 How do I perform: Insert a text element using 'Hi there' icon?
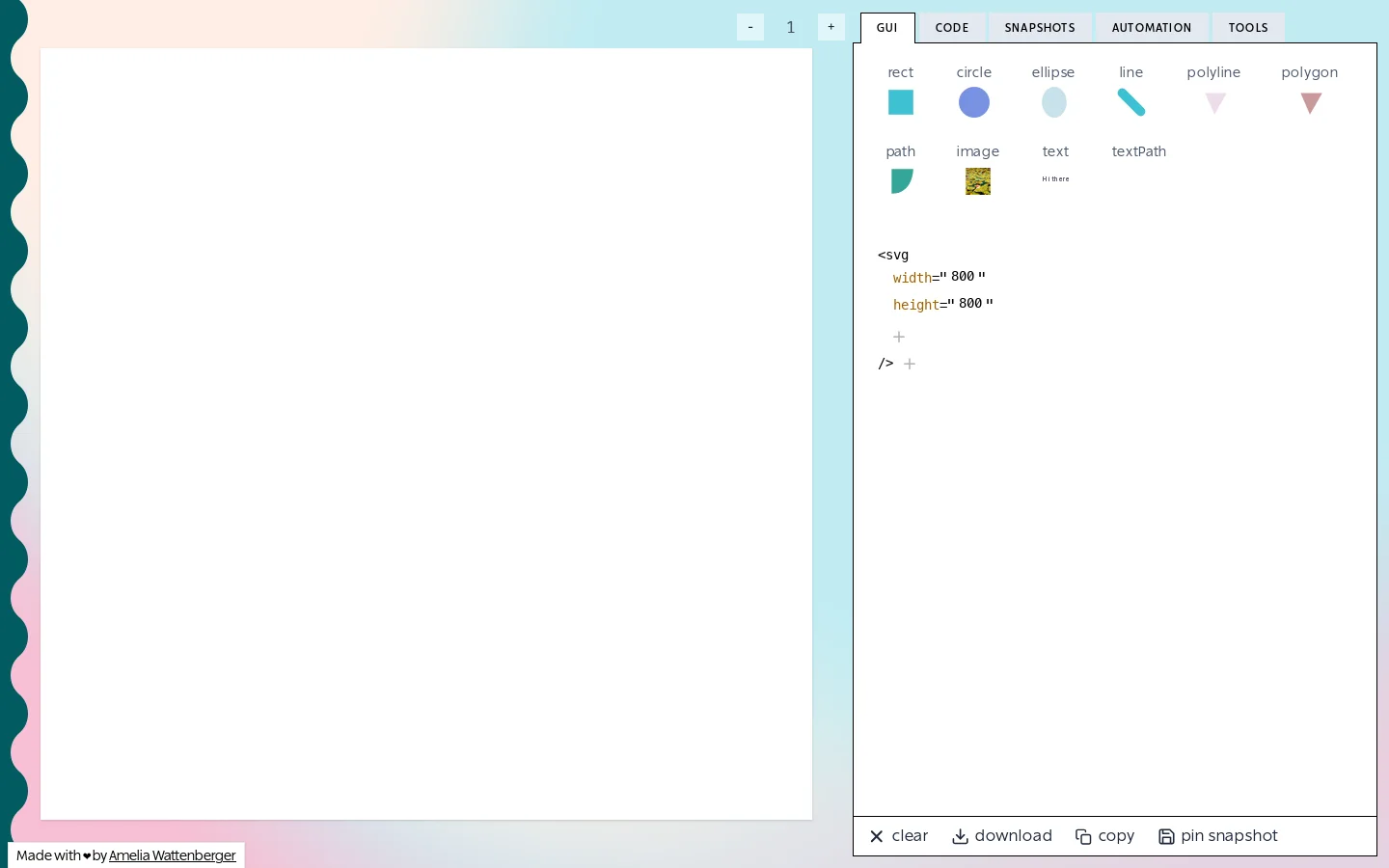[x=1055, y=179]
